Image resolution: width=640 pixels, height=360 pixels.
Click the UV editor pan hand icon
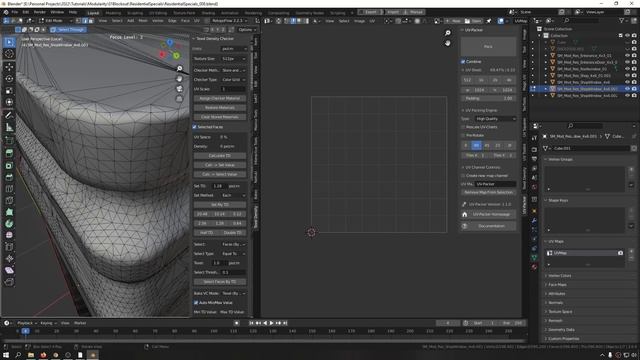click(x=448, y=43)
